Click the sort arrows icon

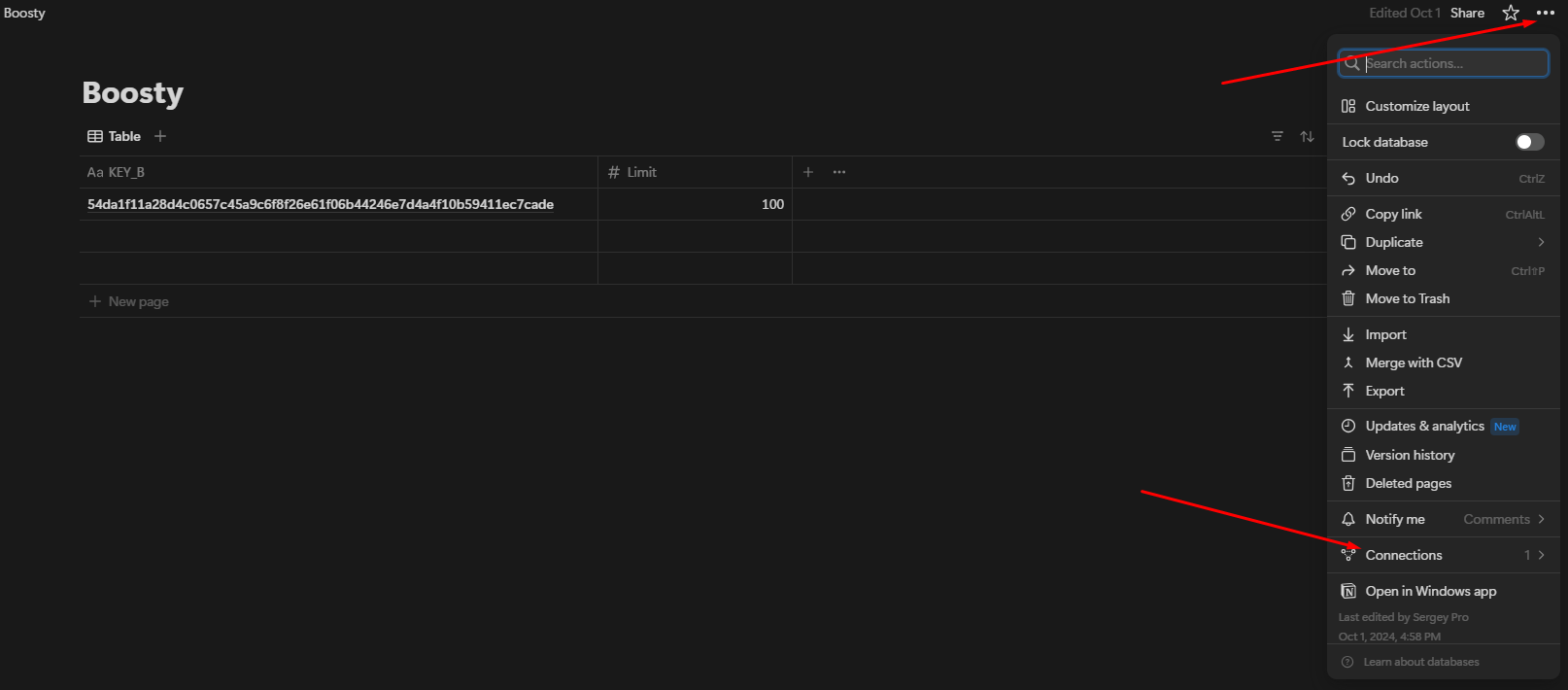(1308, 136)
